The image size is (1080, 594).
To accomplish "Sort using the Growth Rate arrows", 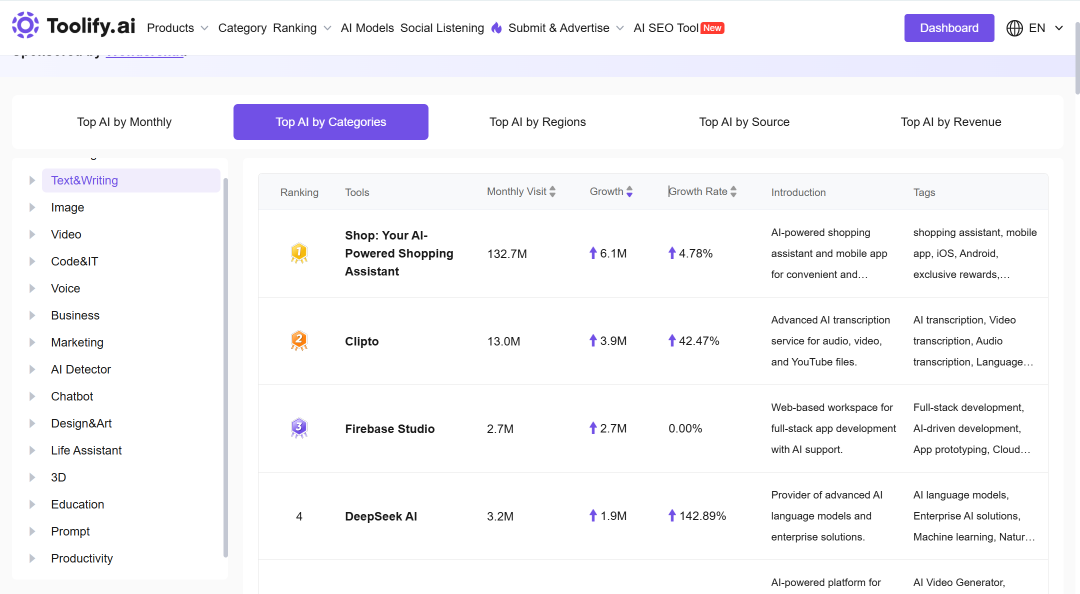I will point(734,192).
